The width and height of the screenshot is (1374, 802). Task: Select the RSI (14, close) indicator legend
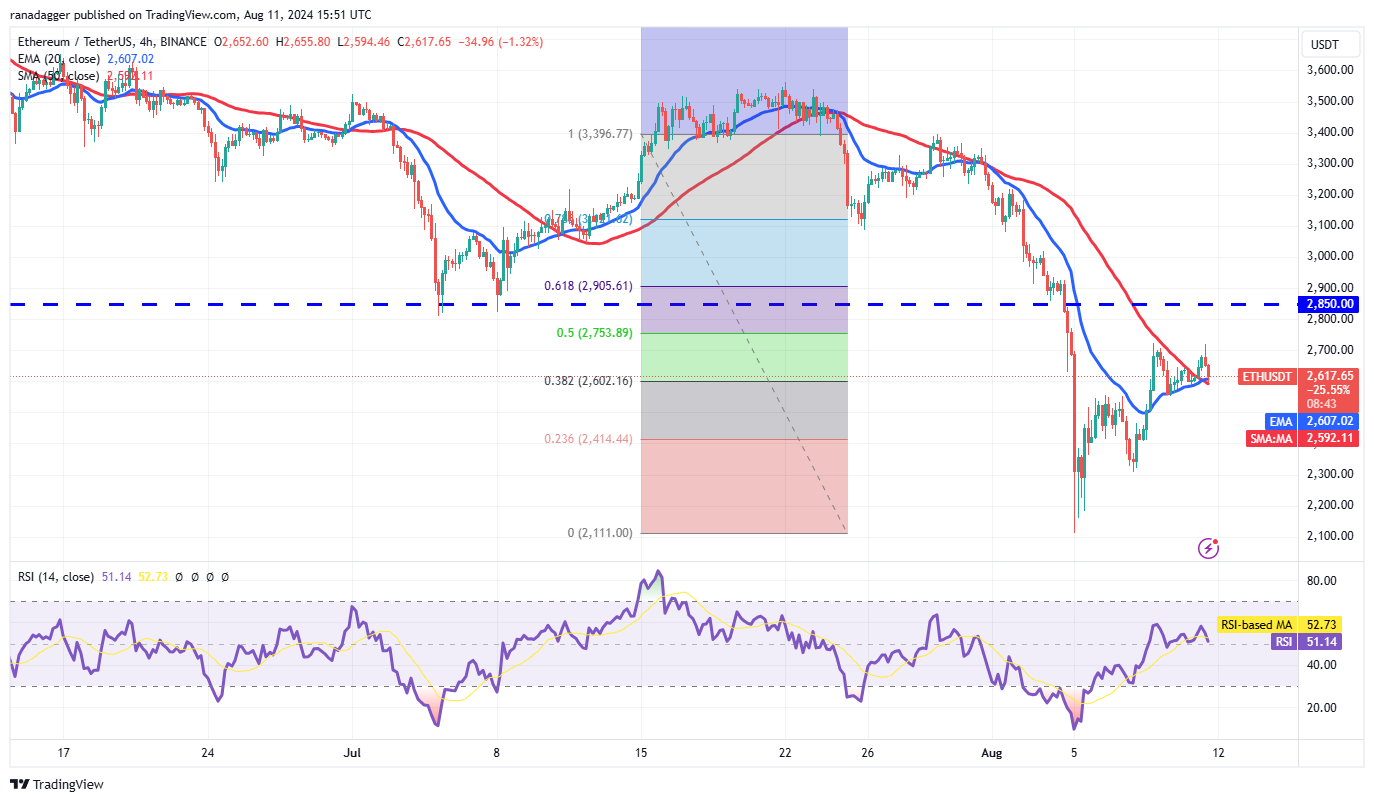coord(56,577)
